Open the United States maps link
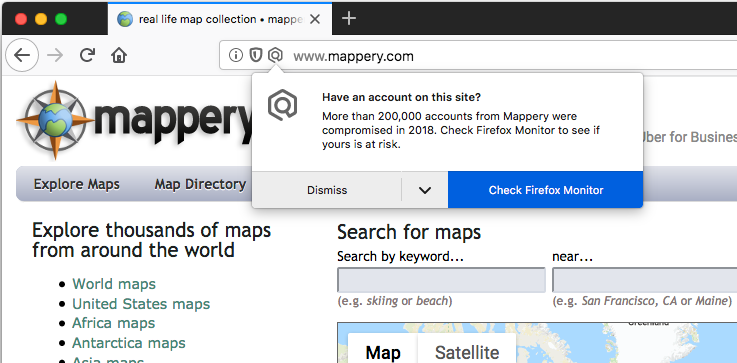The image size is (737, 363). click(141, 304)
